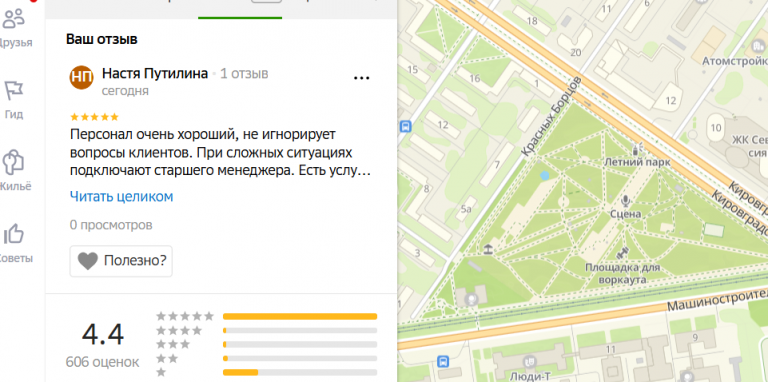Expand review with Читать целиком
Viewport: 768px width, 382px height.
(x=121, y=197)
